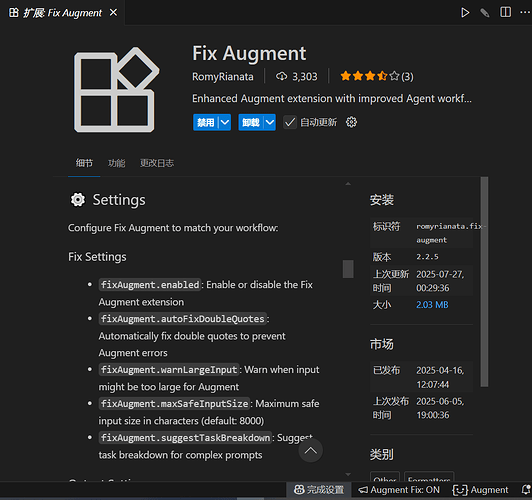The image size is (532, 500).
Task: Click the readme scroll up arrow
Action: pyautogui.click(x=348, y=184)
